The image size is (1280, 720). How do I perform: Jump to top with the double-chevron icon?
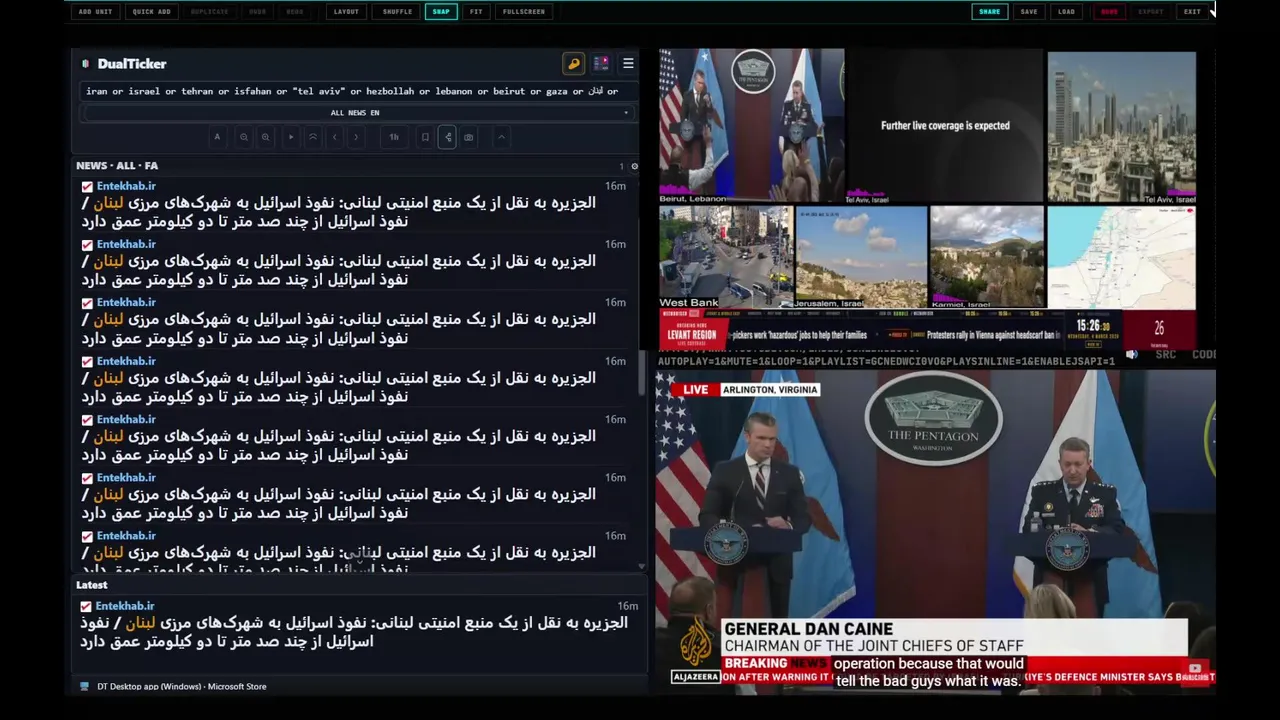coord(313,137)
